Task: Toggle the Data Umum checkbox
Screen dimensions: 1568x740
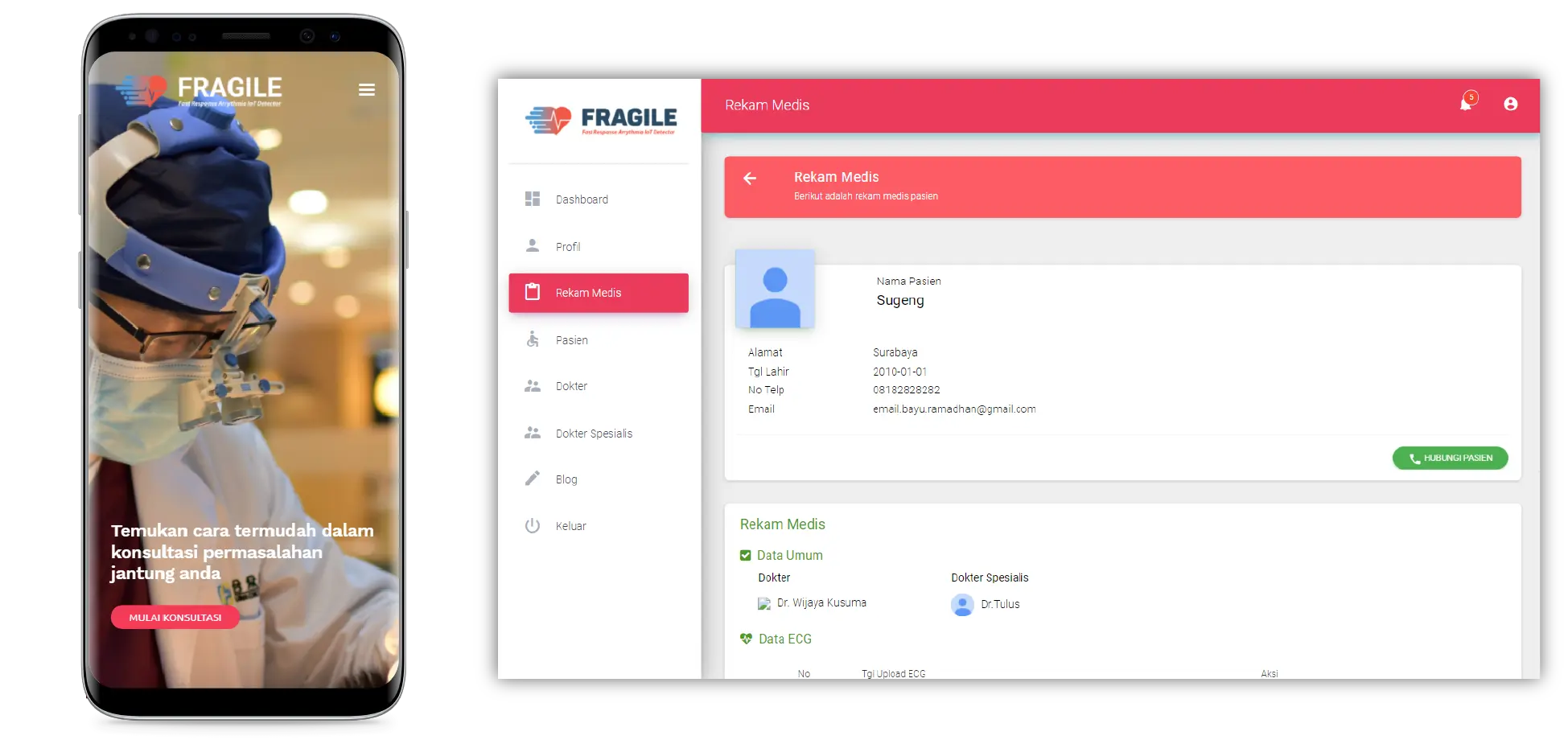Action: click(x=746, y=556)
